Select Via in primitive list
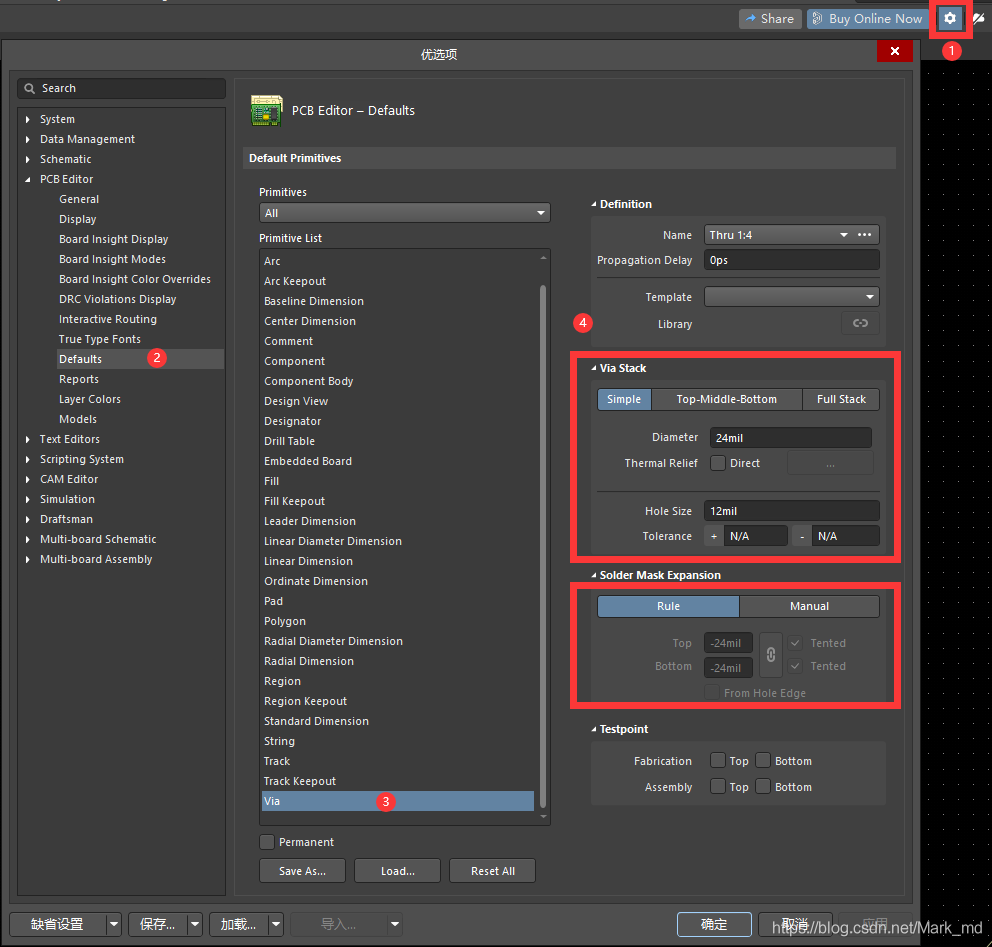Viewport: 992px width, 947px height. tap(397, 801)
